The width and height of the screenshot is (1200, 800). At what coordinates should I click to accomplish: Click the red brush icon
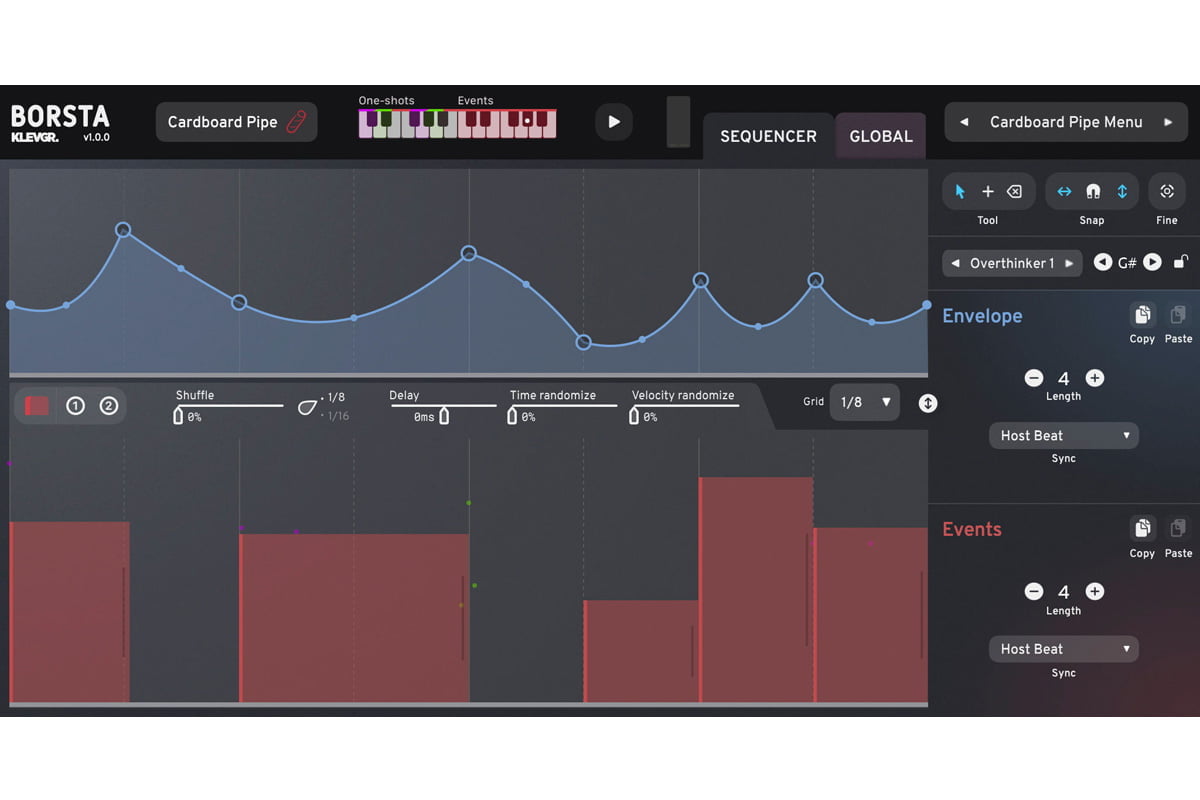point(296,122)
